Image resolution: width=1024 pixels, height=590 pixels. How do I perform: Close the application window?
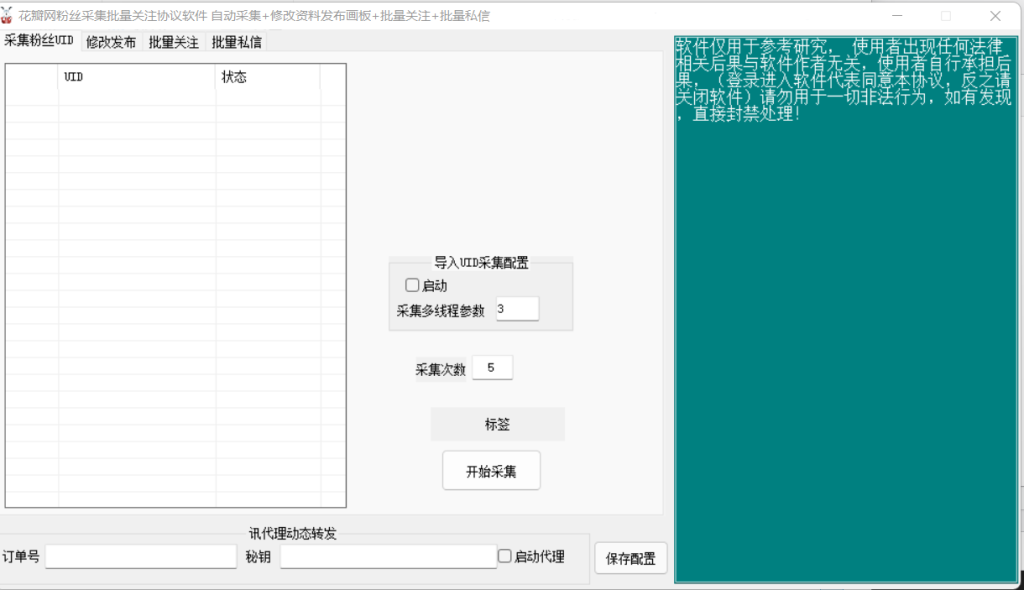click(995, 16)
